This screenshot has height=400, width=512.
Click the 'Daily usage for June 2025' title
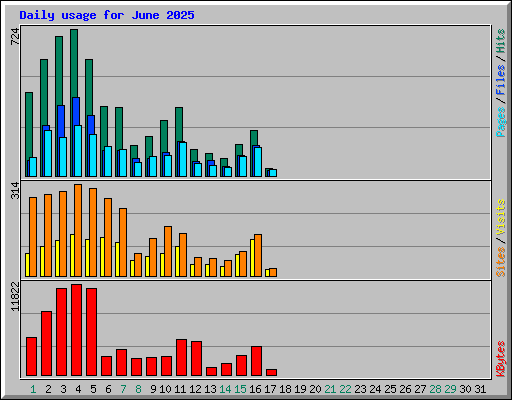pyautogui.click(x=107, y=15)
